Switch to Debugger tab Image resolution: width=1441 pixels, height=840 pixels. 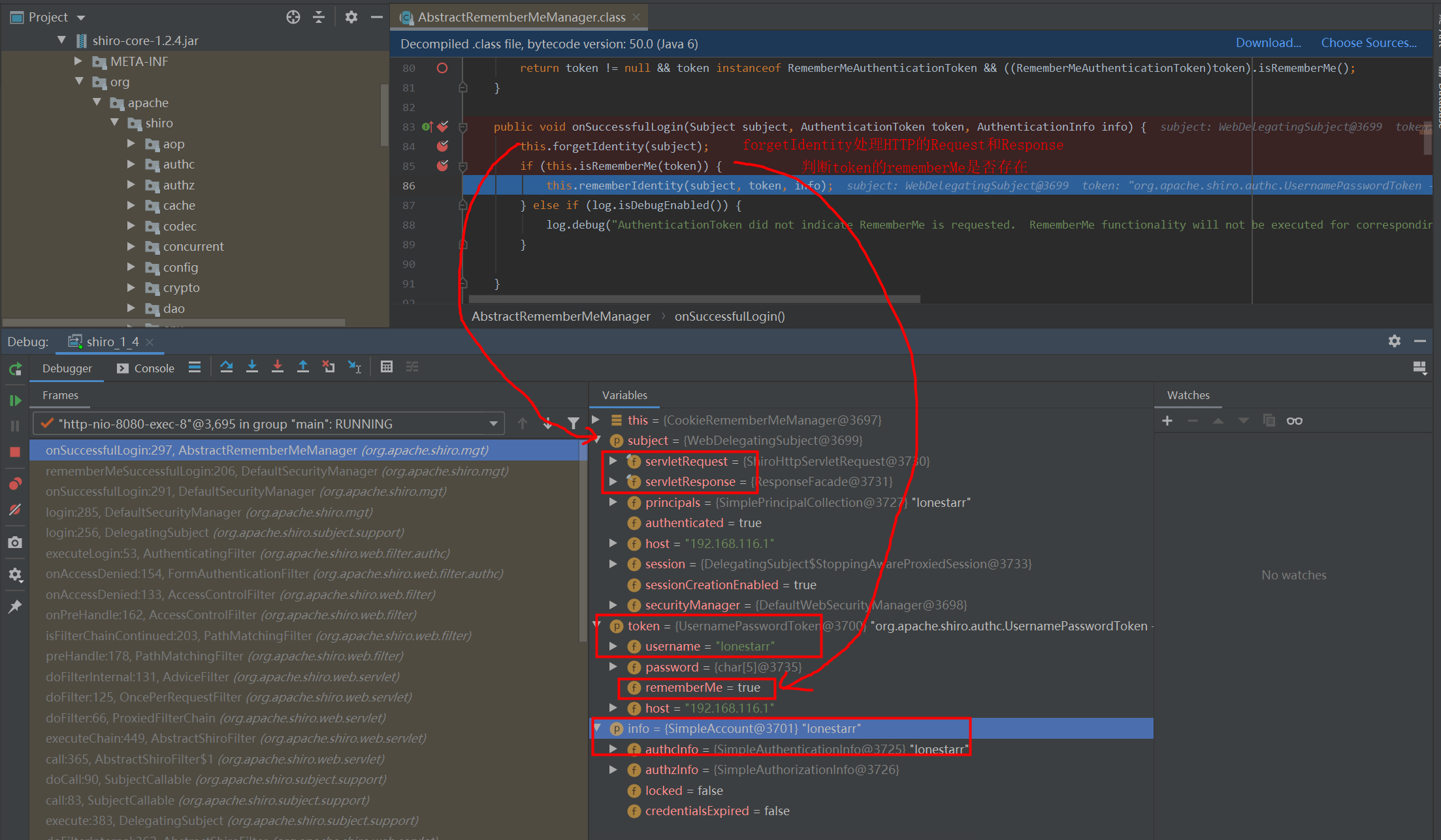click(x=67, y=368)
